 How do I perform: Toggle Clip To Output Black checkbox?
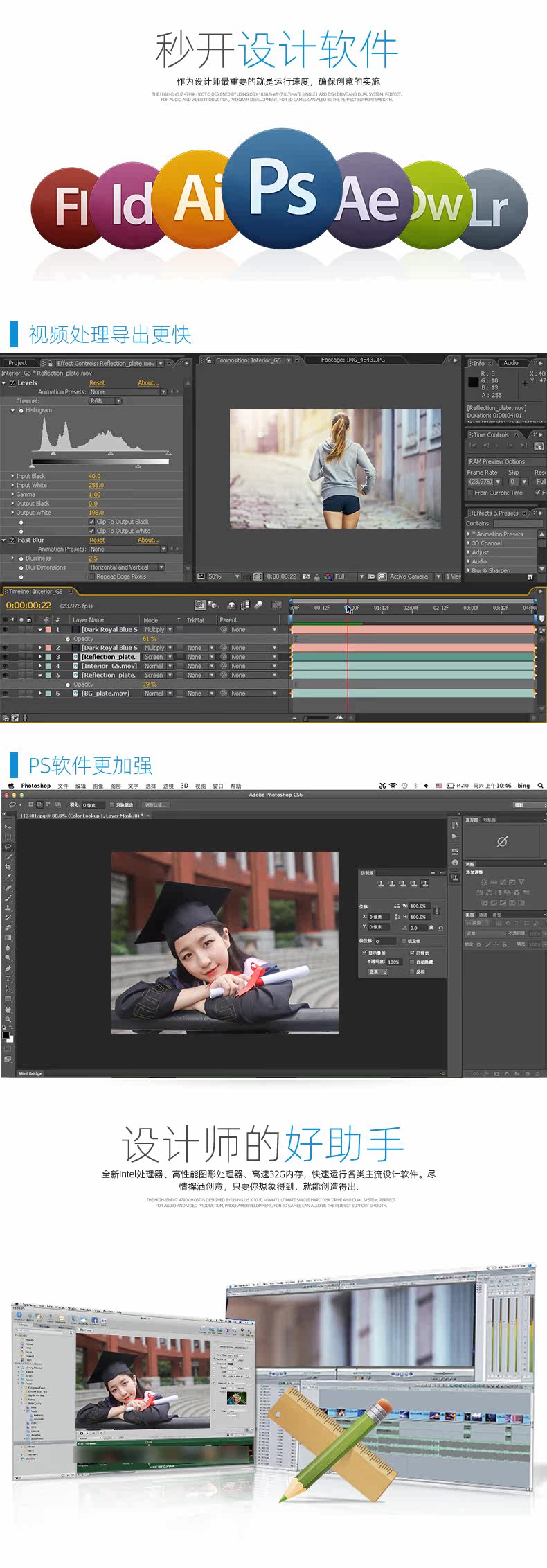point(92,522)
